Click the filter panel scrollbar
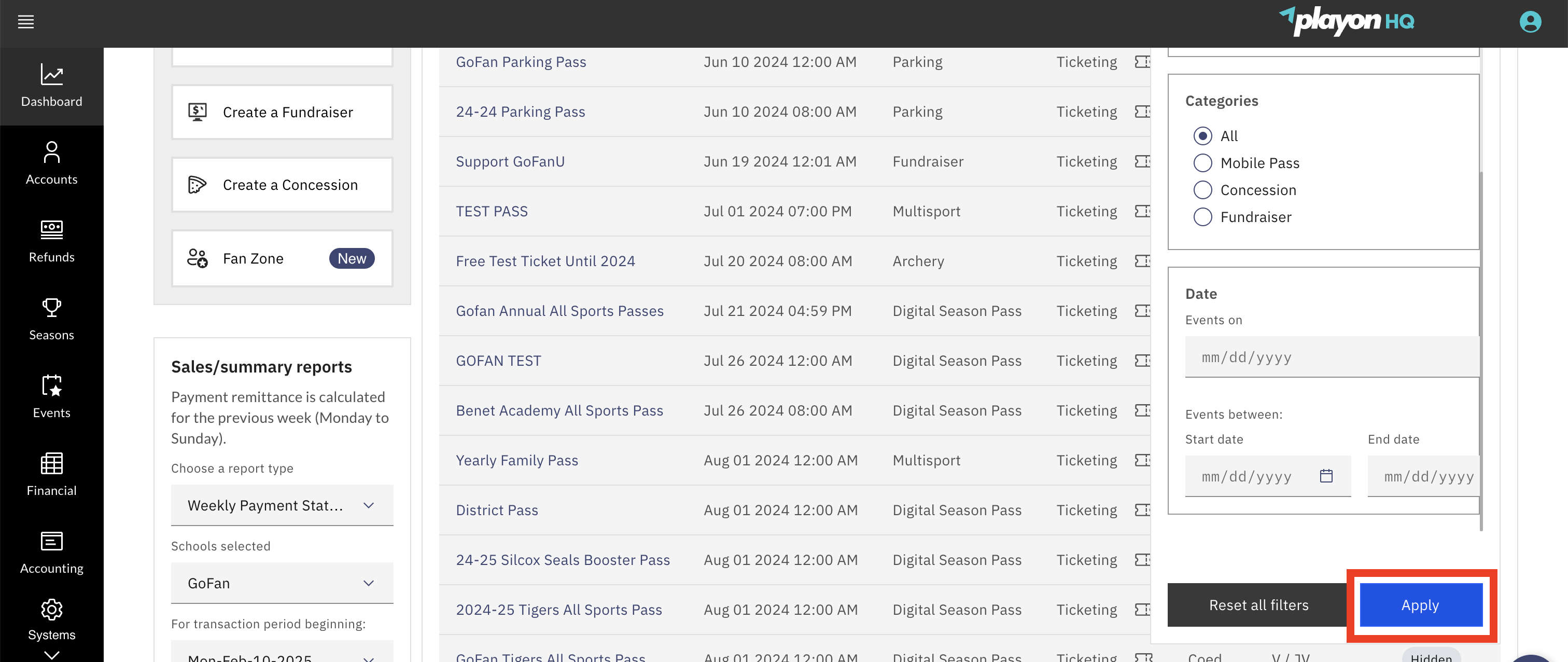Image resolution: width=1568 pixels, height=662 pixels. click(x=1481, y=350)
